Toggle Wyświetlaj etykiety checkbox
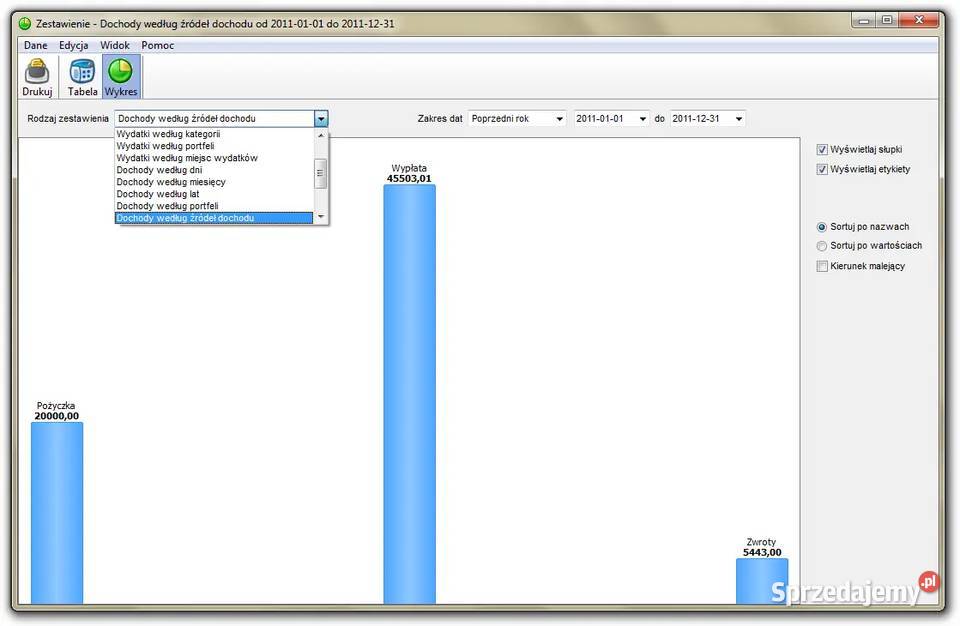The height and width of the screenshot is (626, 960). [822, 170]
